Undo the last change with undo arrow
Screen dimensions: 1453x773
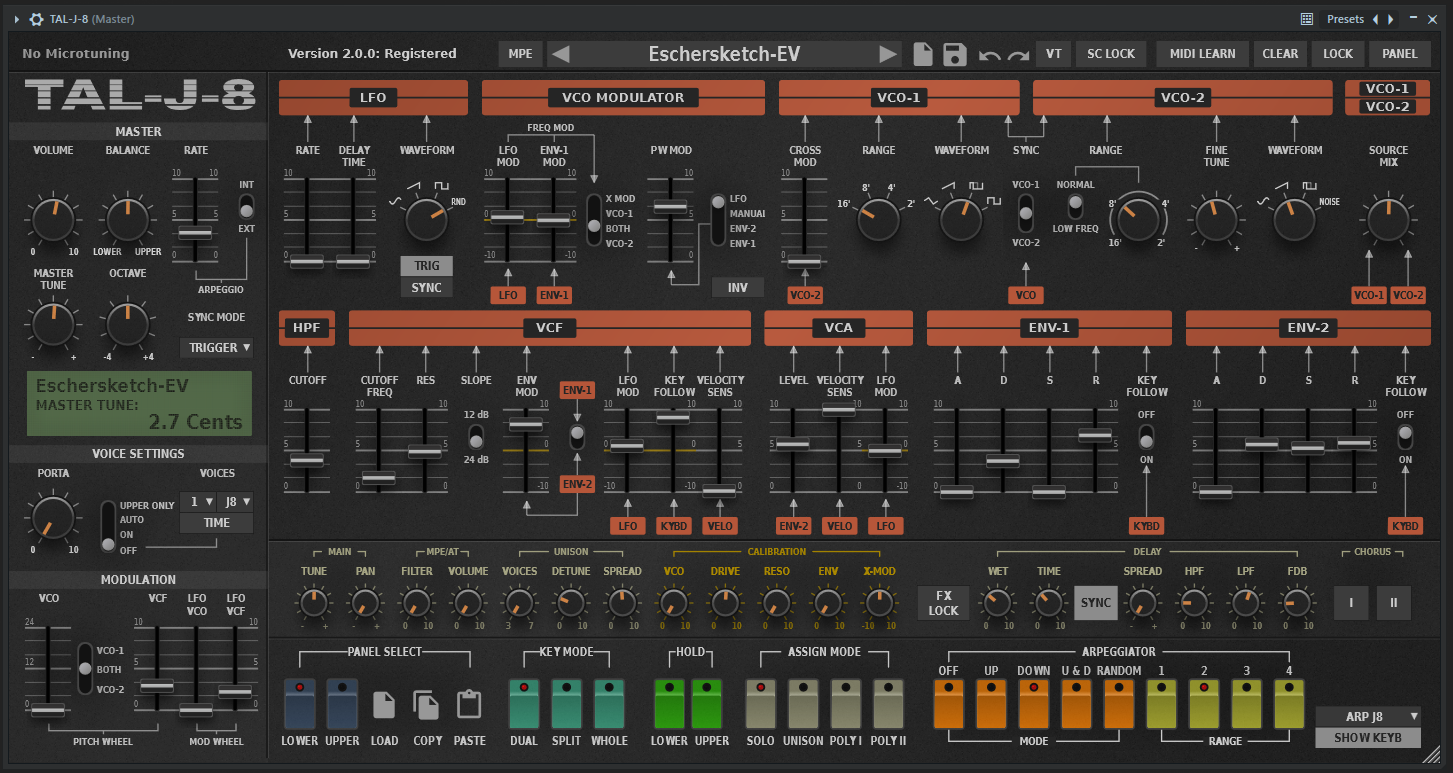tap(990, 55)
